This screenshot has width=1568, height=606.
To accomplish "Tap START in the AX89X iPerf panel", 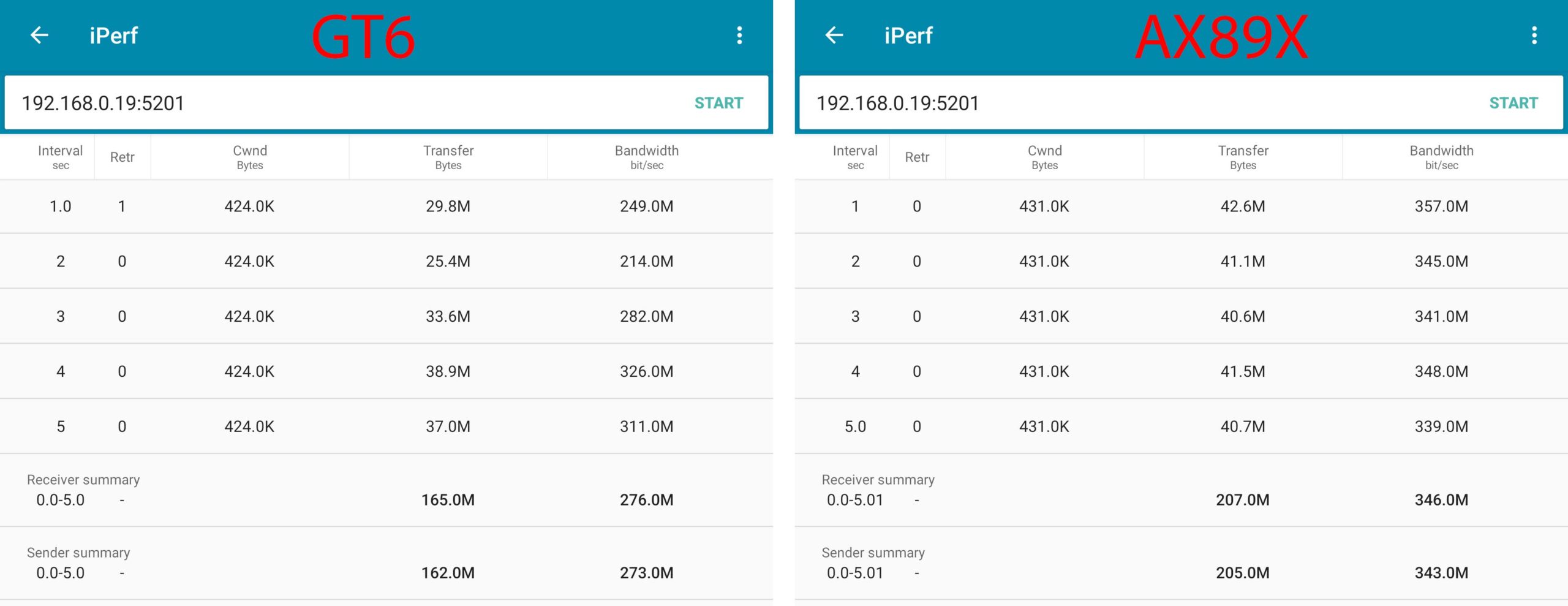I will click(x=1513, y=103).
